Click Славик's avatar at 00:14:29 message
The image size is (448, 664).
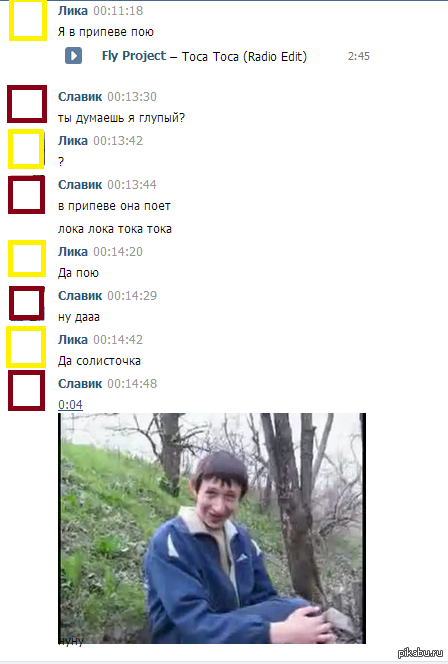27,303
